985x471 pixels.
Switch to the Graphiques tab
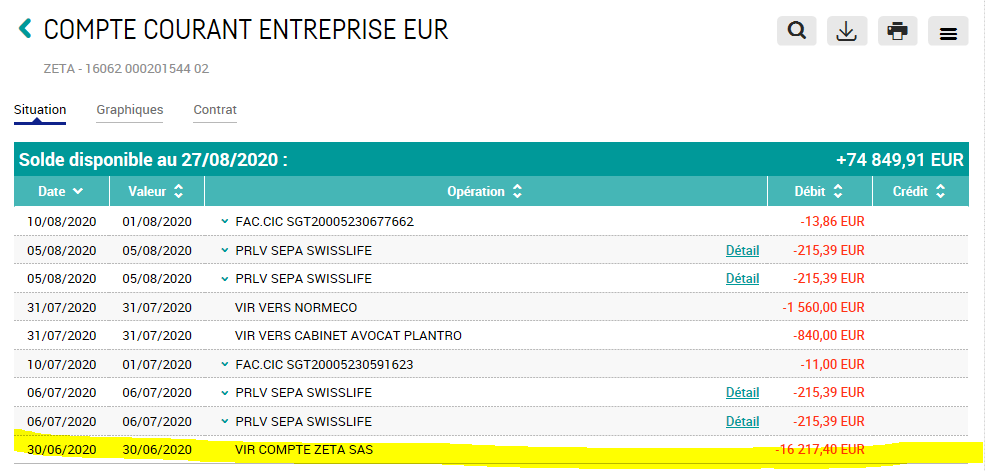(130, 110)
